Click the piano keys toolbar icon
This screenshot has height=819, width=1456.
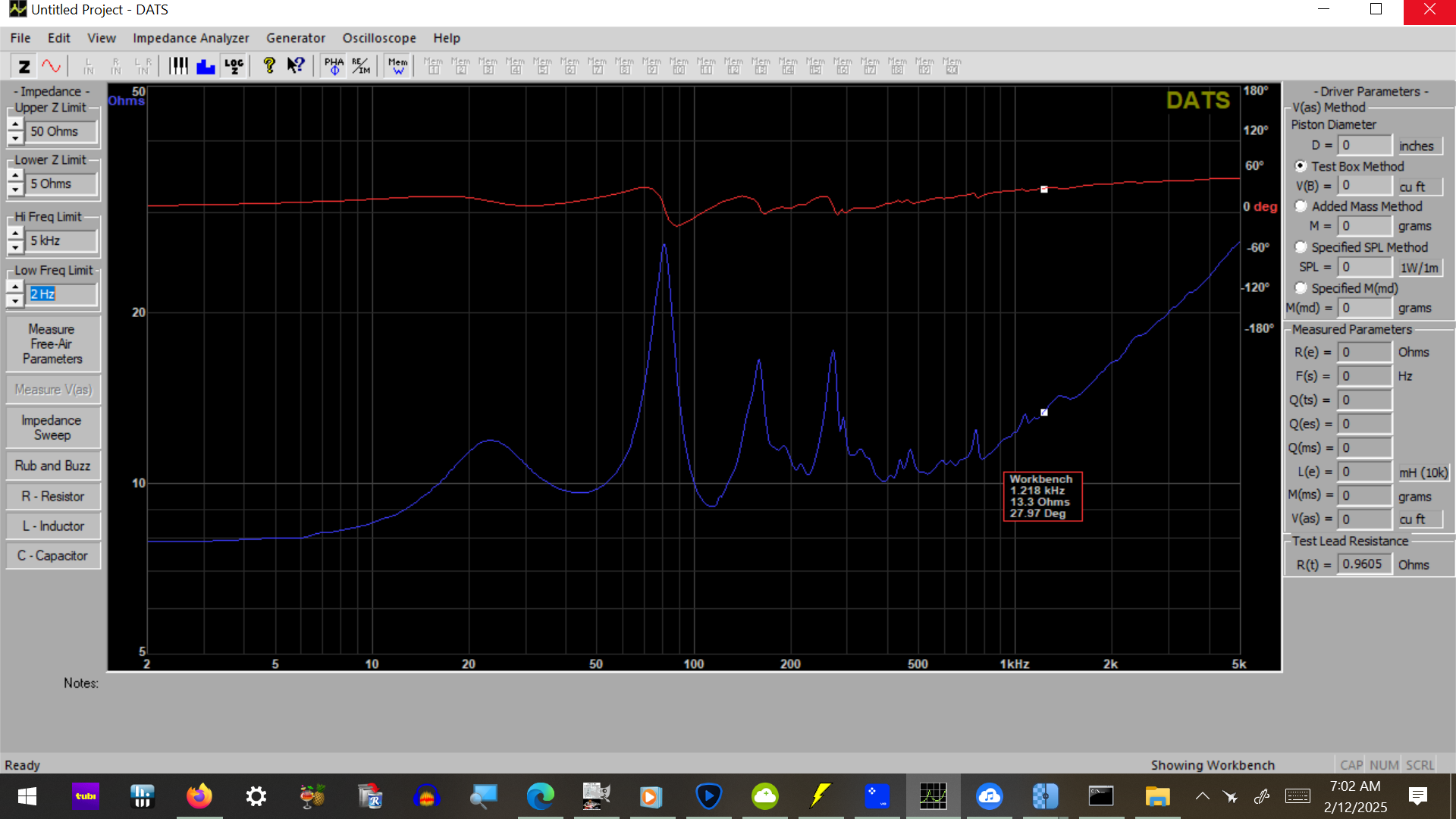pos(178,66)
